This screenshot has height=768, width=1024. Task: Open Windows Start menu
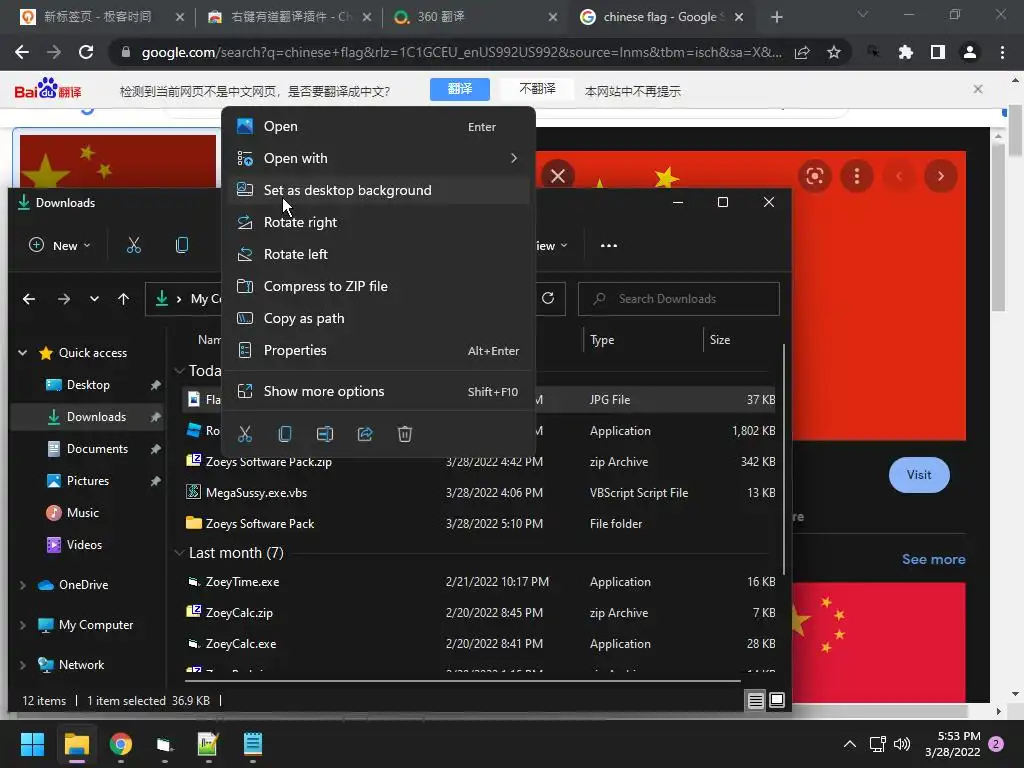click(33, 744)
